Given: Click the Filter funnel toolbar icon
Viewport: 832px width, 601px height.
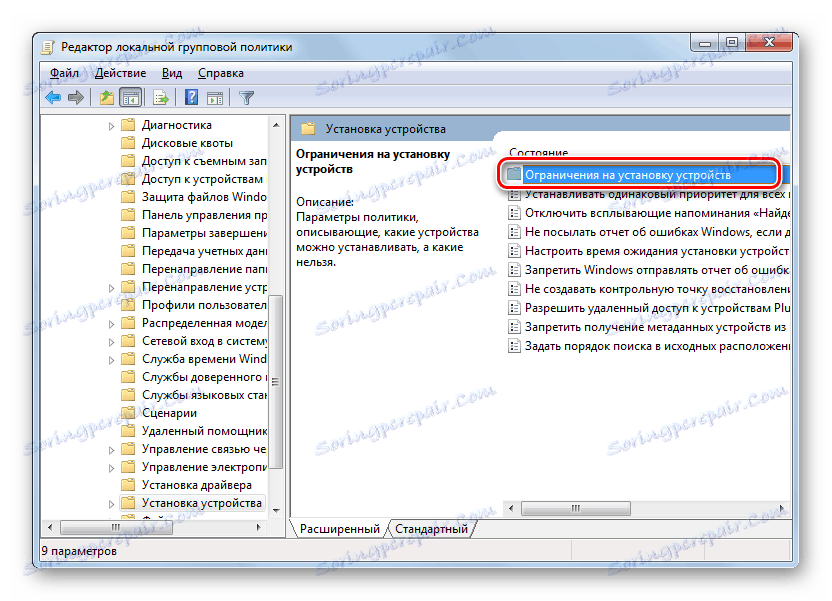Looking at the screenshot, I should tap(246, 98).
